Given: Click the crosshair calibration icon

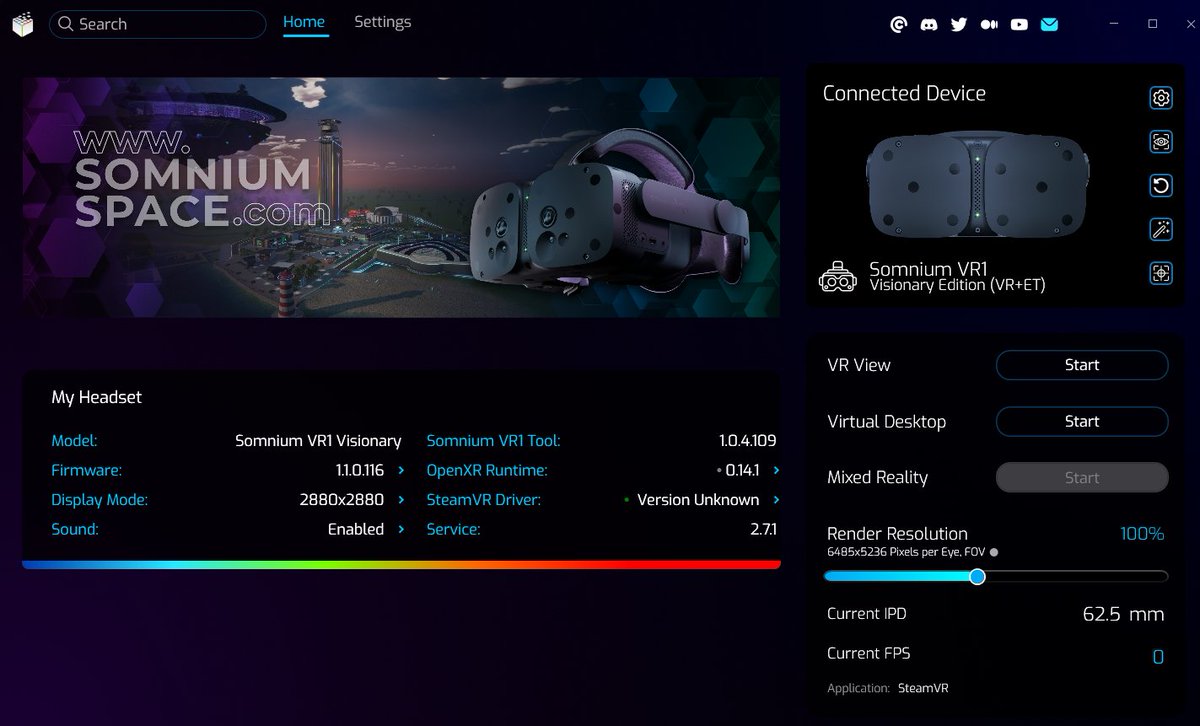Looking at the screenshot, I should [x=1160, y=272].
